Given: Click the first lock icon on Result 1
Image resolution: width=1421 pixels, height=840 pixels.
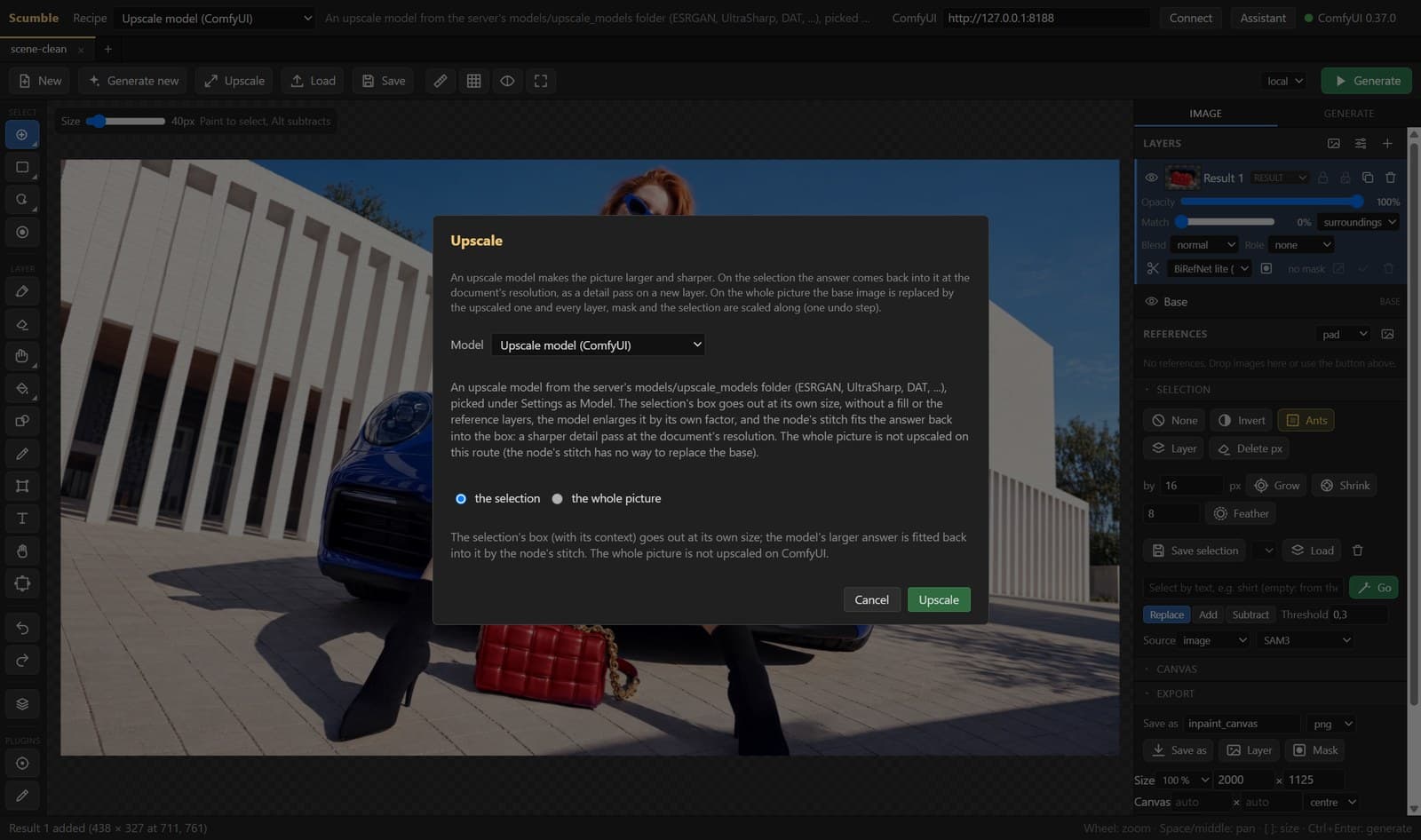Looking at the screenshot, I should point(1323,178).
